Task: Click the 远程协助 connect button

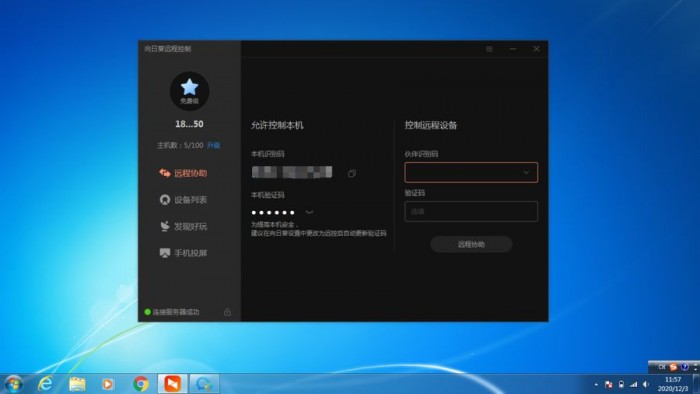Action: click(x=471, y=244)
